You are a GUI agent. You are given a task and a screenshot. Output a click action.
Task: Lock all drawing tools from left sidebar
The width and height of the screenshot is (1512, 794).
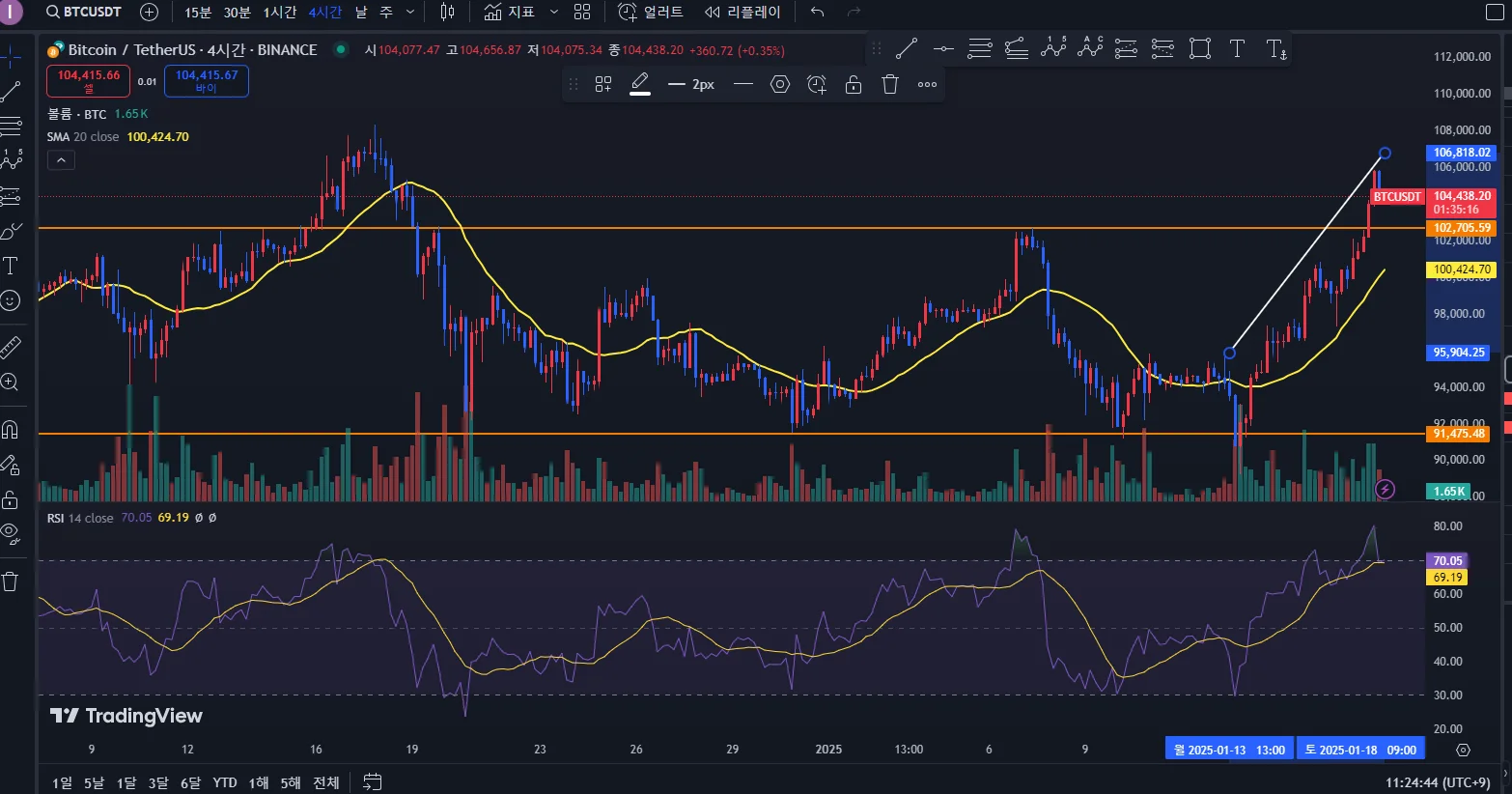tap(11, 499)
